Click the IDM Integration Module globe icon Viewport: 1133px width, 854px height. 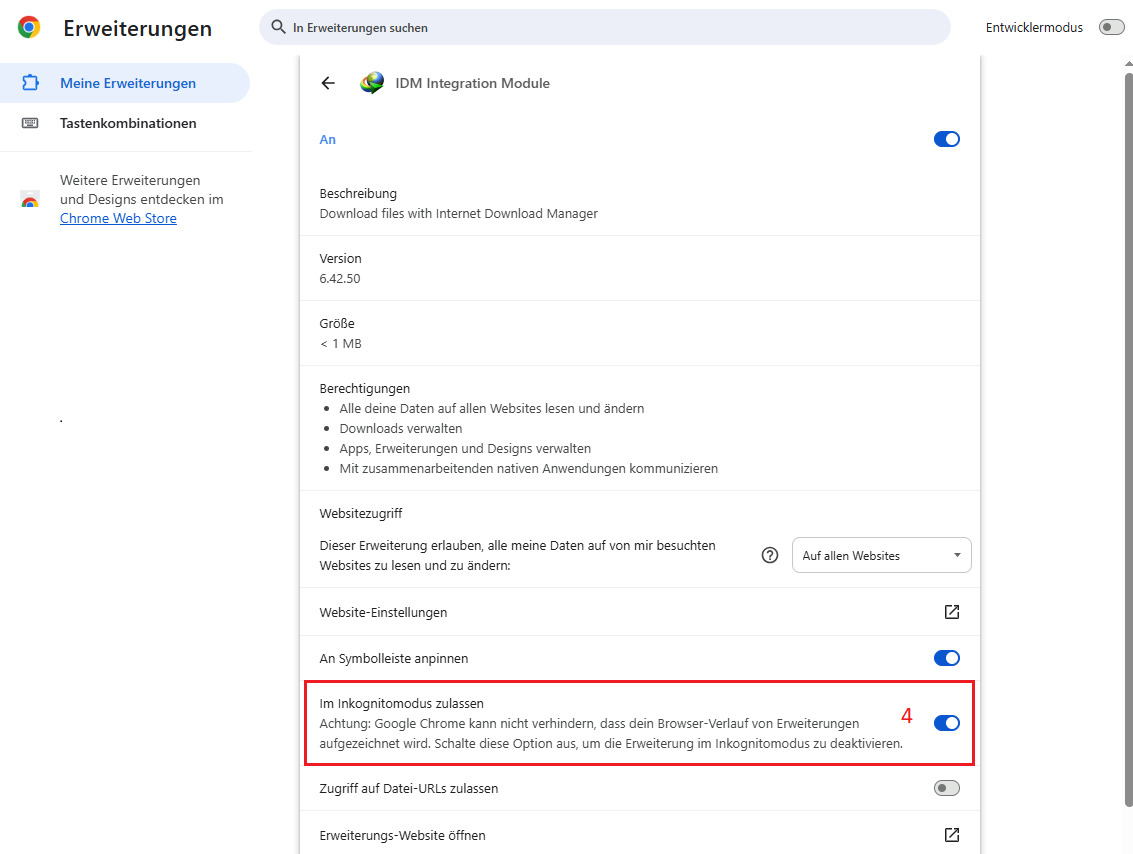(372, 83)
